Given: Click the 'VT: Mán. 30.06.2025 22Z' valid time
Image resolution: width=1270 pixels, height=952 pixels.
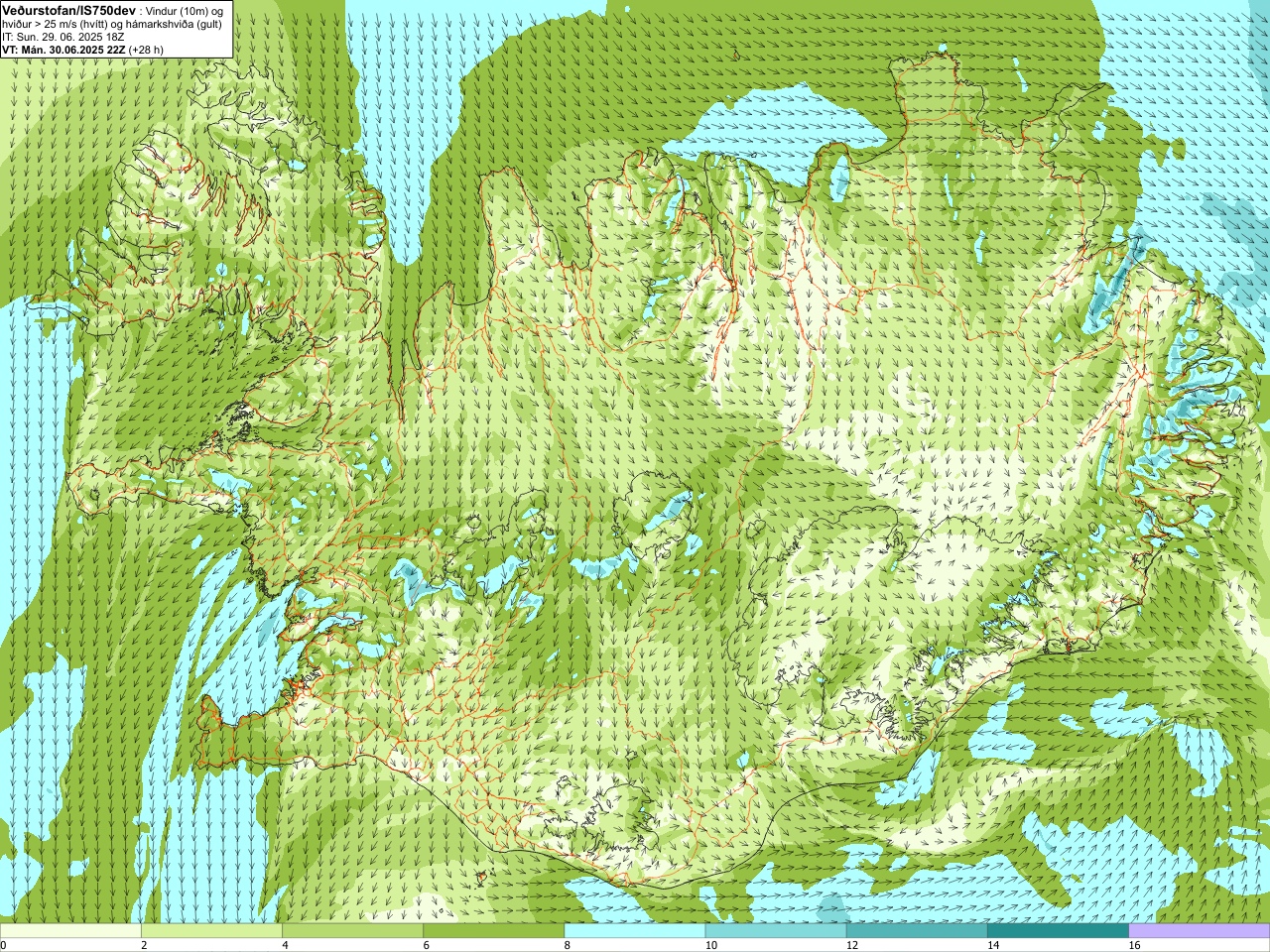Looking at the screenshot, I should (x=63, y=49).
